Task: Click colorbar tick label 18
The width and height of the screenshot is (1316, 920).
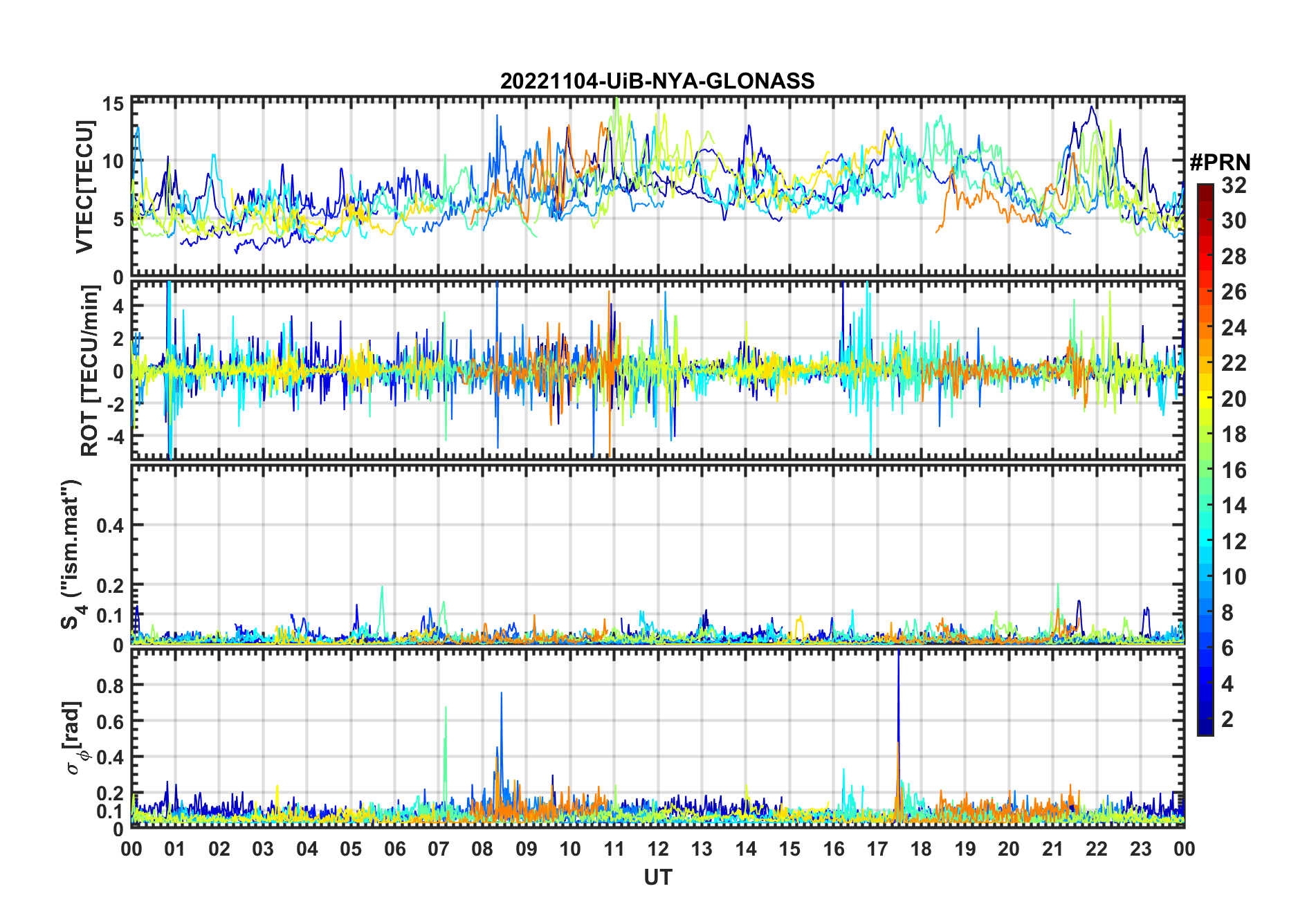Action: 1234,434
